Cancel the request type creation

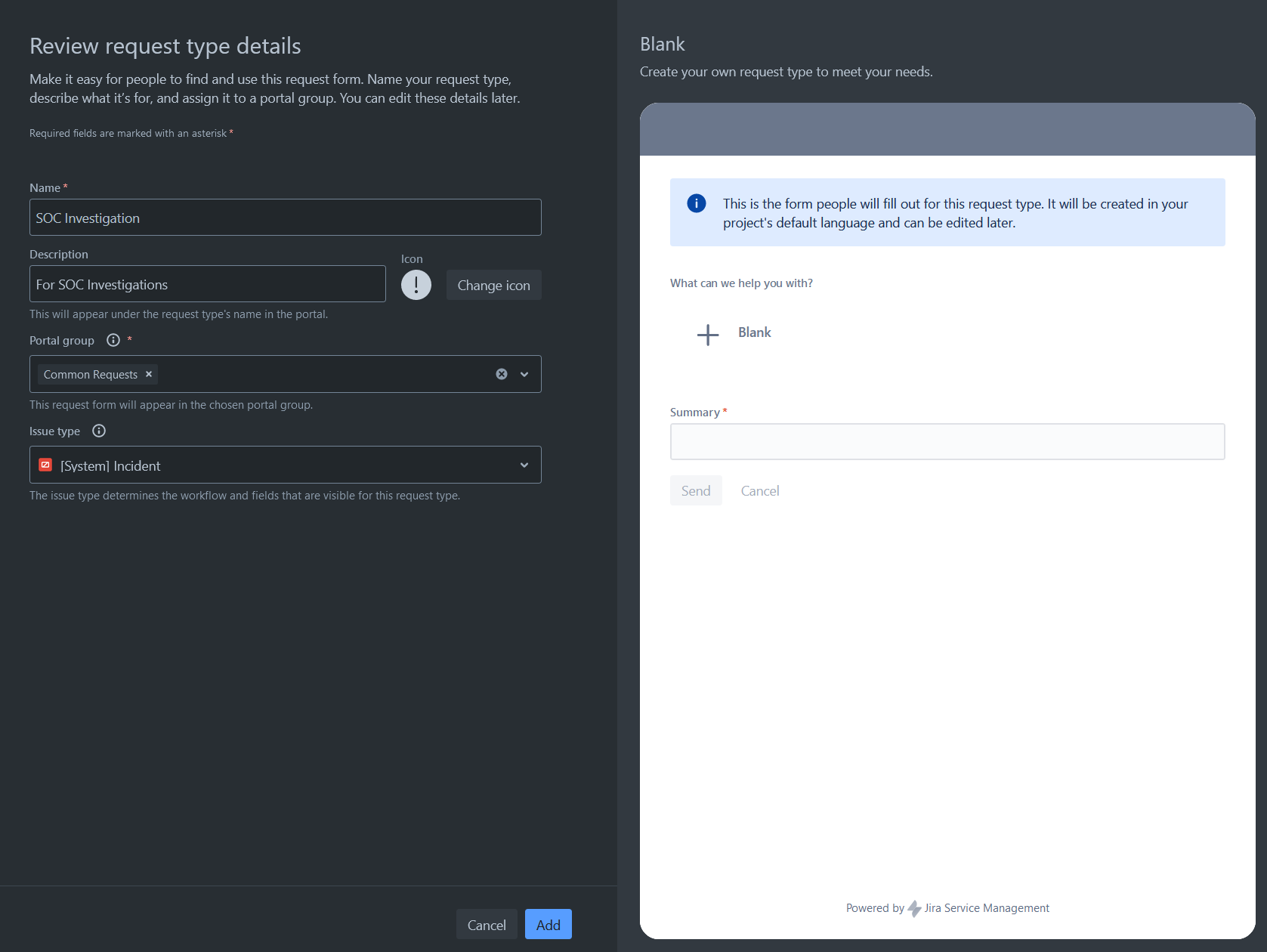coord(487,925)
